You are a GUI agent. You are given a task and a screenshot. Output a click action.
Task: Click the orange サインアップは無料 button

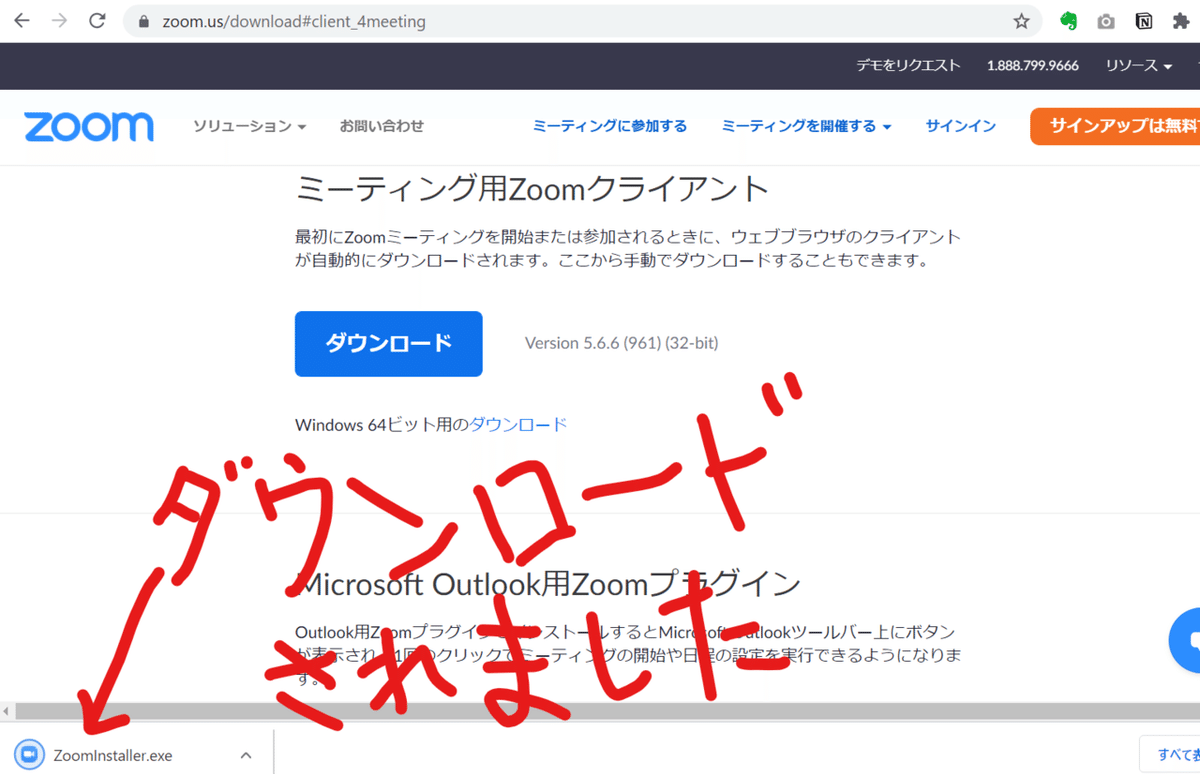pos(1115,126)
